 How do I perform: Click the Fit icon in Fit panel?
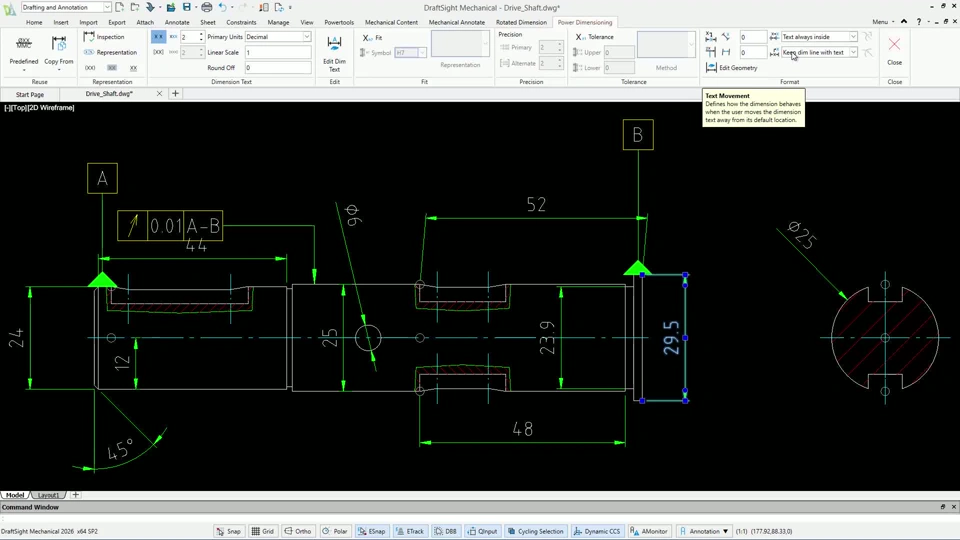(x=367, y=37)
